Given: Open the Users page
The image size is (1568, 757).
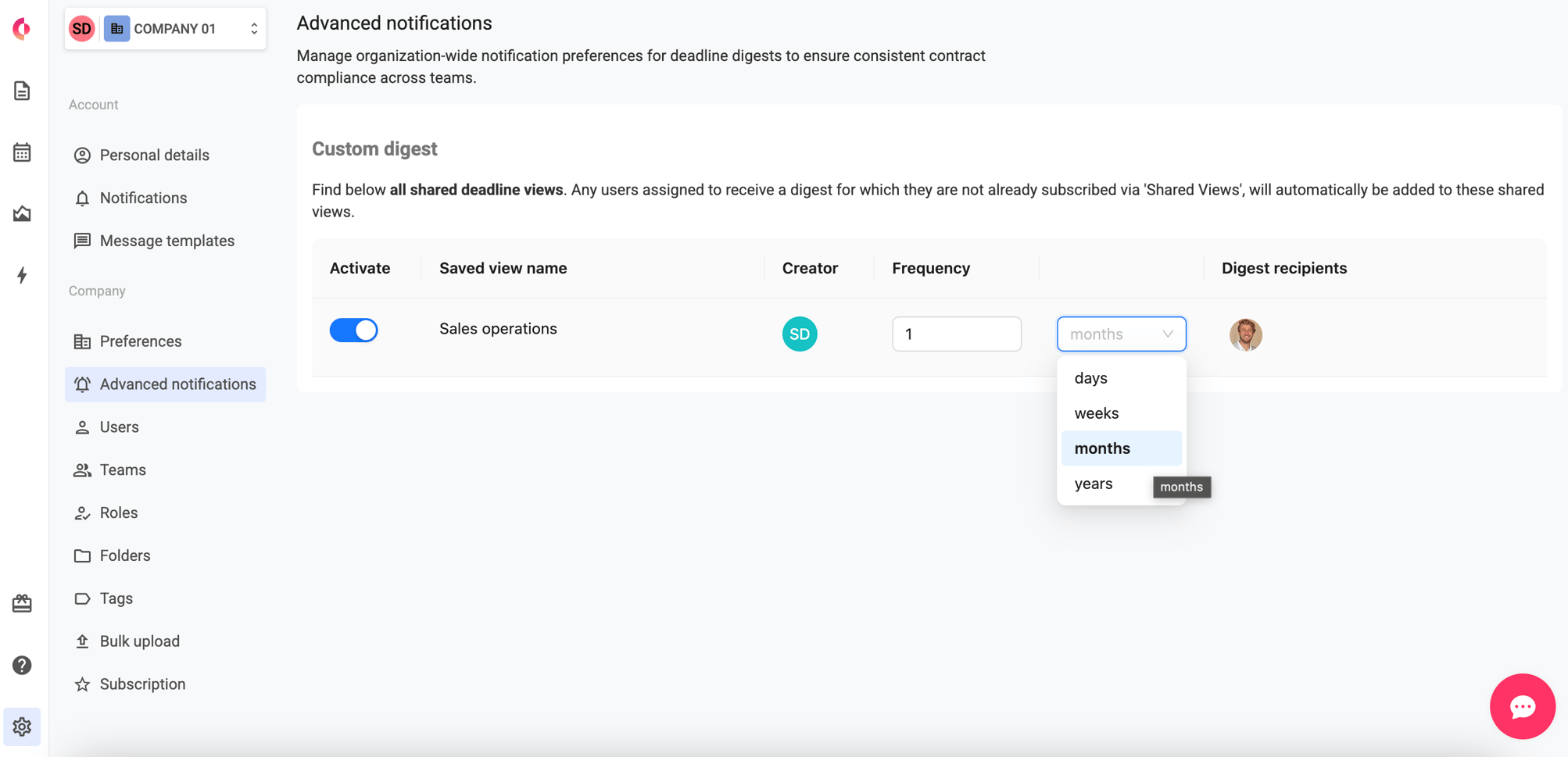Looking at the screenshot, I should point(165,427).
